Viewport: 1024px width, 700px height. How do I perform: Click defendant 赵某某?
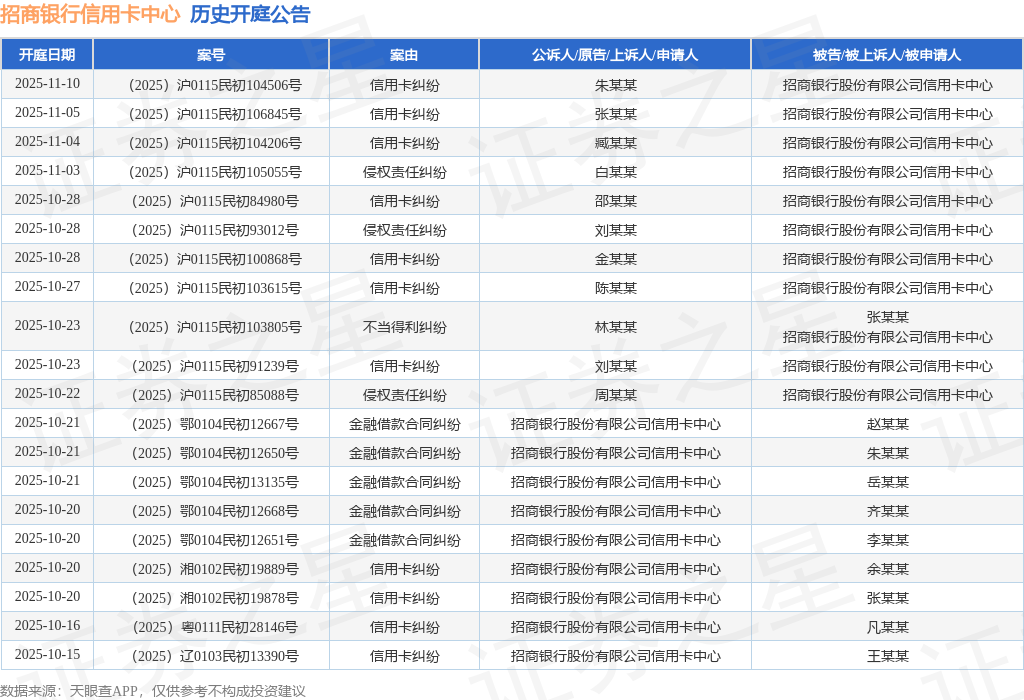(x=888, y=424)
